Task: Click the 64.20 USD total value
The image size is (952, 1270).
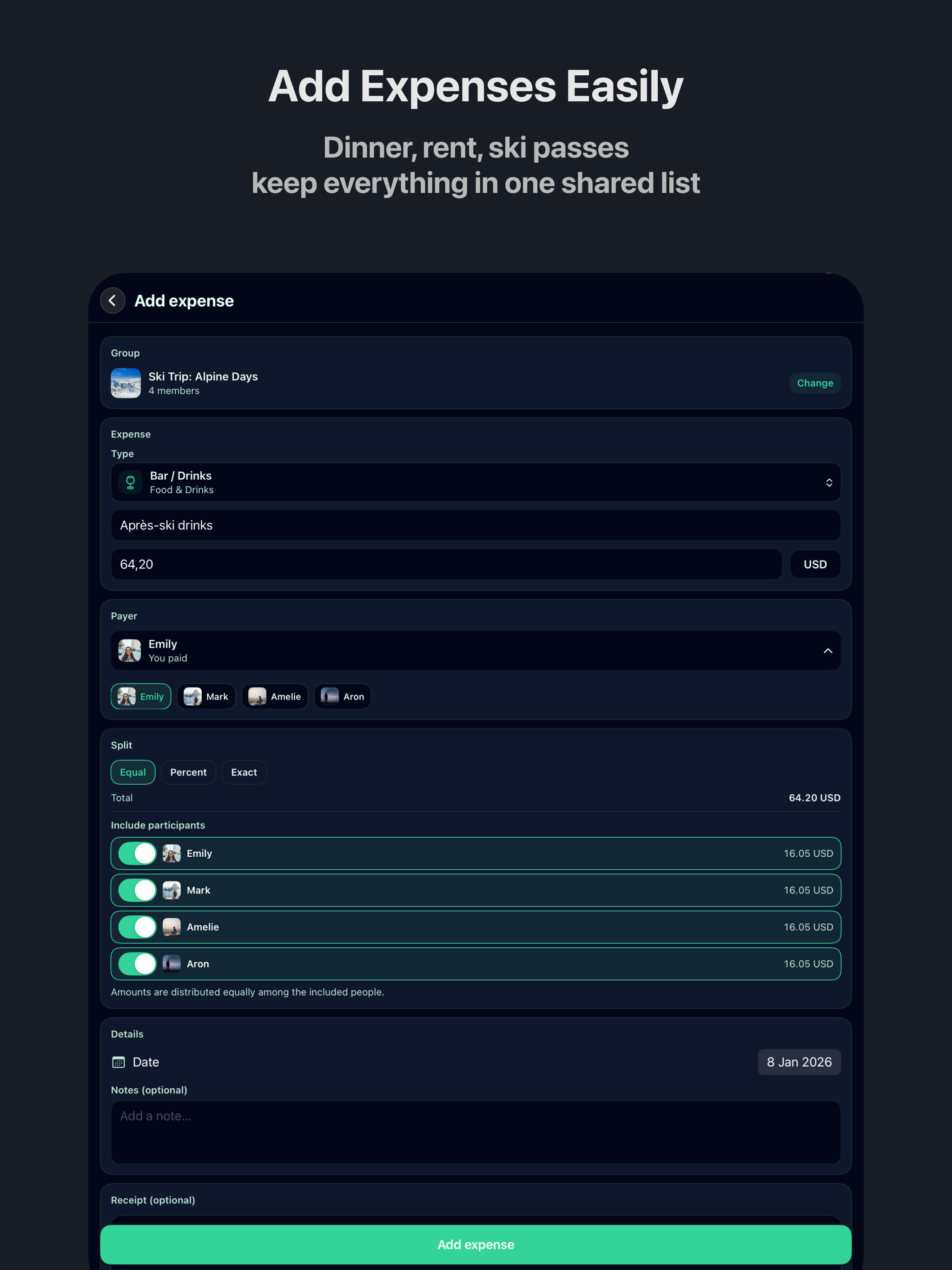Action: pyautogui.click(x=814, y=798)
